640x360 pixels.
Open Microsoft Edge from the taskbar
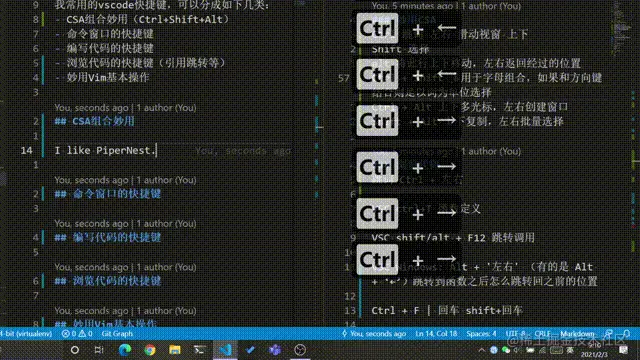tap(125, 350)
